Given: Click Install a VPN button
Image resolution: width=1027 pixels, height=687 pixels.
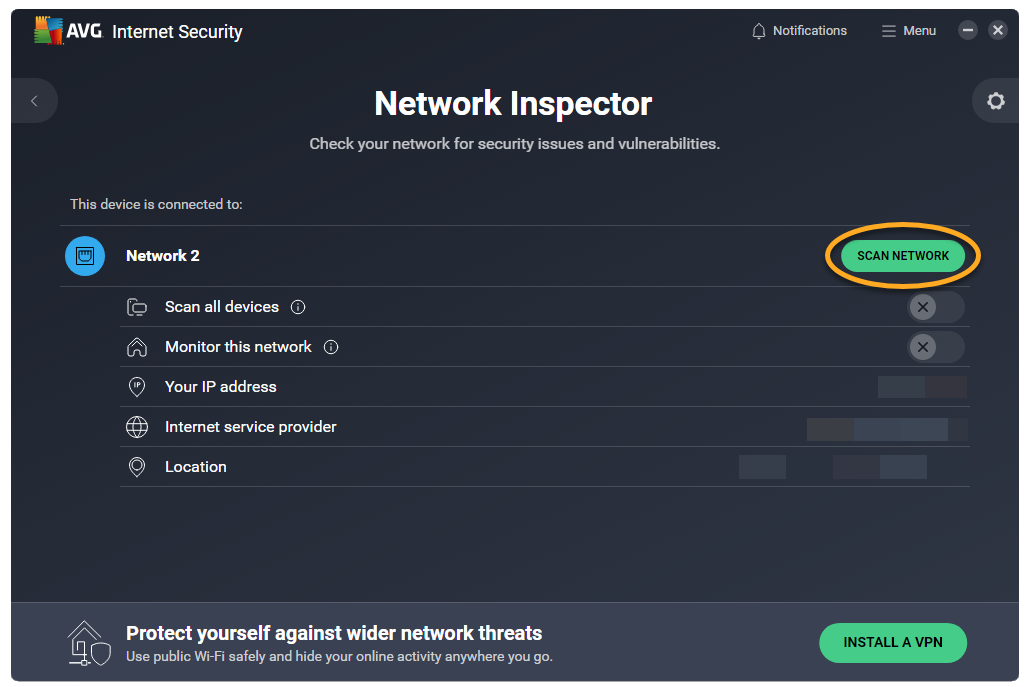Looking at the screenshot, I should [x=893, y=643].
